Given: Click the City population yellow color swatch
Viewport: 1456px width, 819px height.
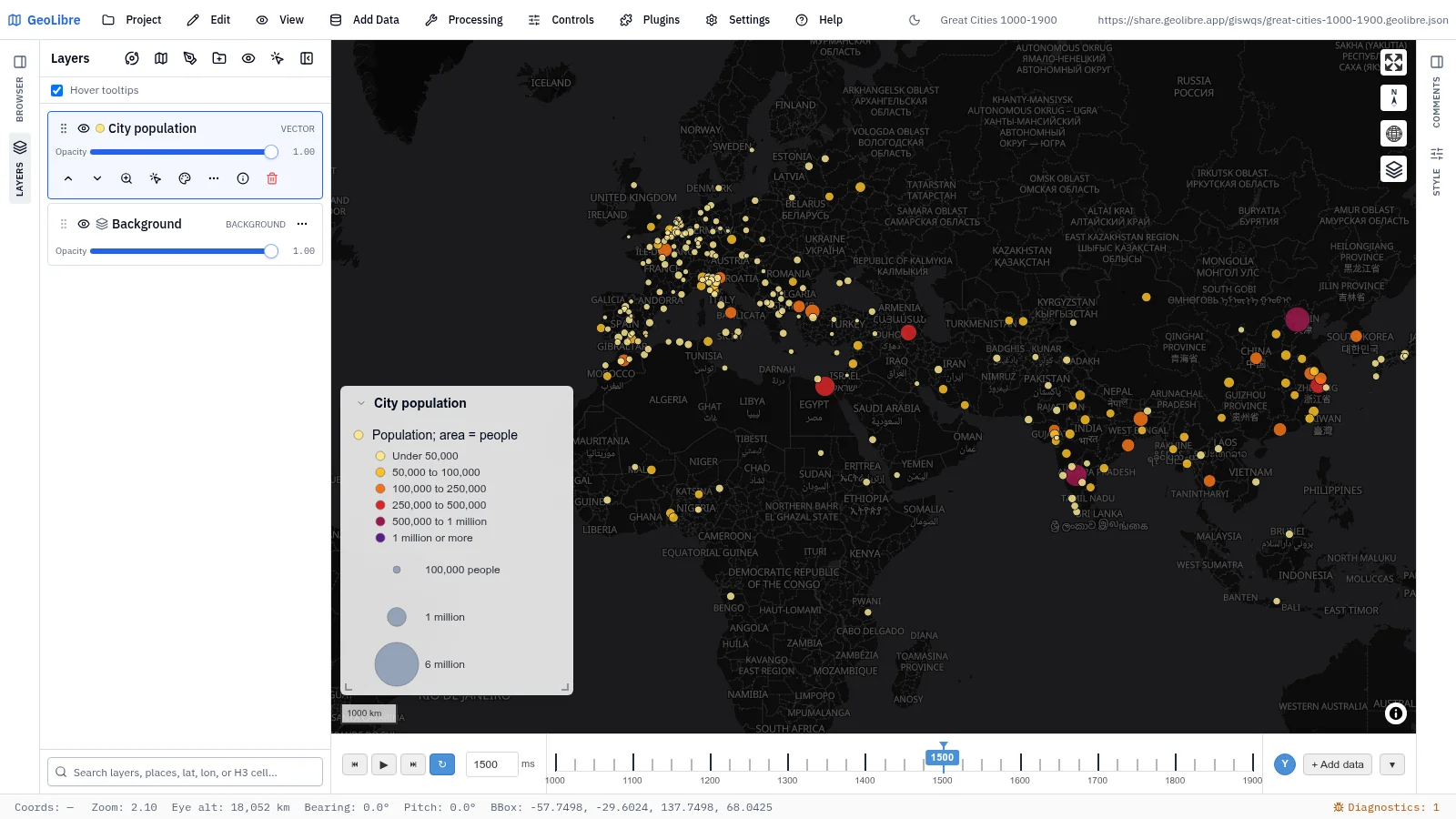Looking at the screenshot, I should [100, 128].
